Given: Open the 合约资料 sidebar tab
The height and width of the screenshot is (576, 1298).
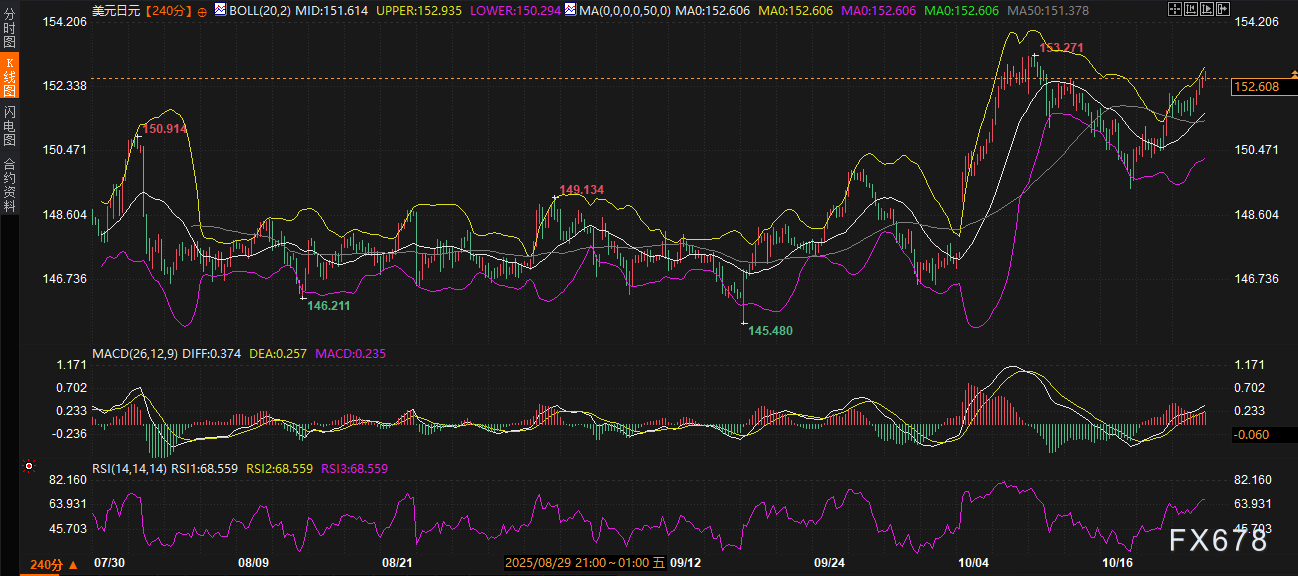Looking at the screenshot, I should 9,186.
